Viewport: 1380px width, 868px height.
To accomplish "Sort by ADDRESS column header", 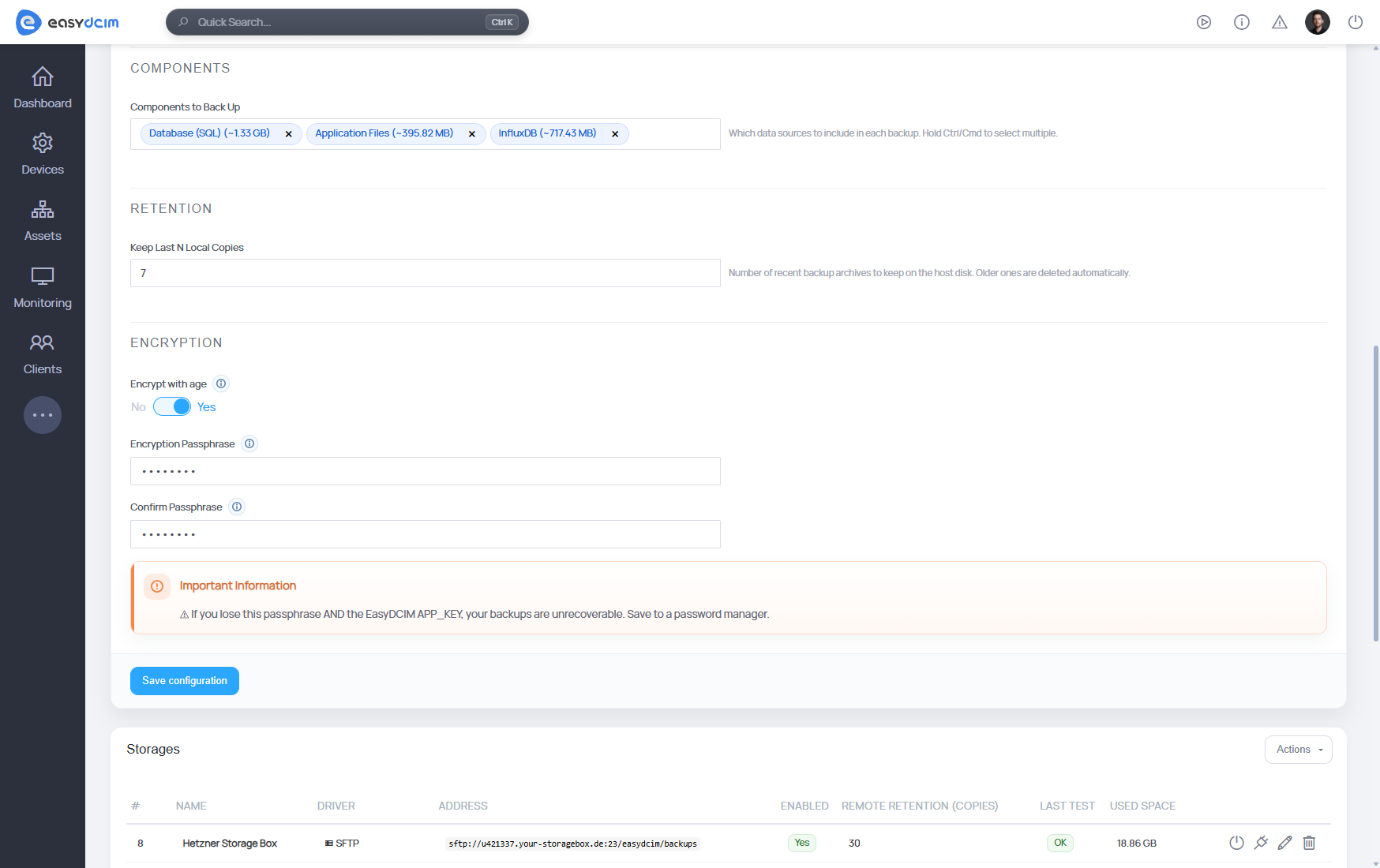I will (463, 806).
